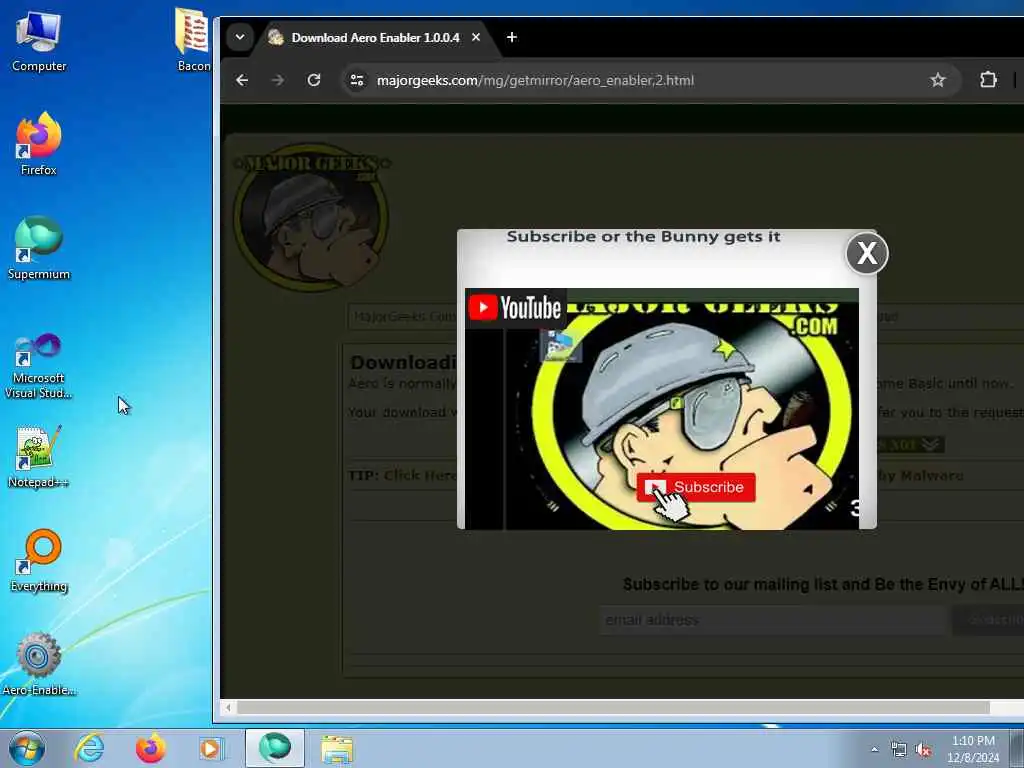The height and width of the screenshot is (768, 1024).
Task: Click the email address input field
Action: (x=773, y=620)
